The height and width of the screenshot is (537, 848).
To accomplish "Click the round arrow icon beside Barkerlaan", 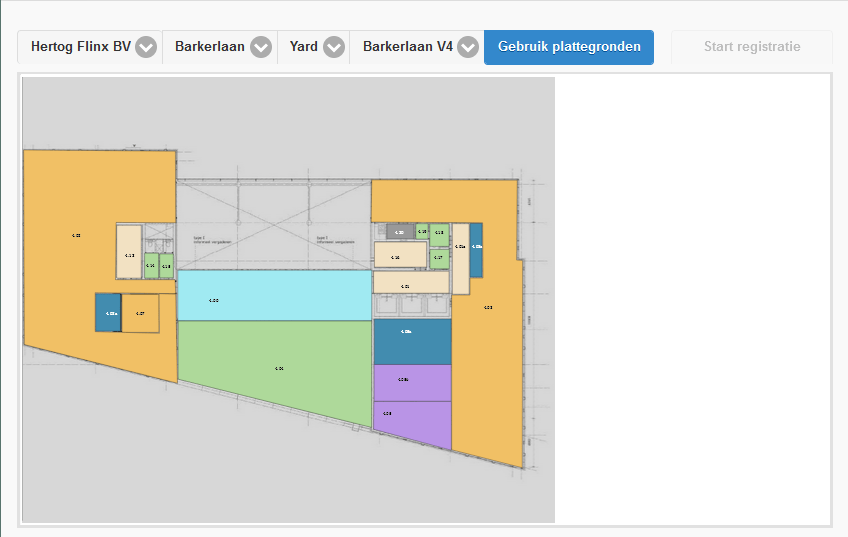I will [x=261, y=47].
